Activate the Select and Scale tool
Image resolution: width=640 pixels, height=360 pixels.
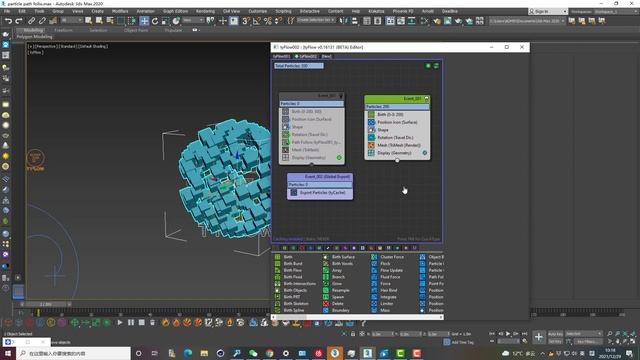165,21
